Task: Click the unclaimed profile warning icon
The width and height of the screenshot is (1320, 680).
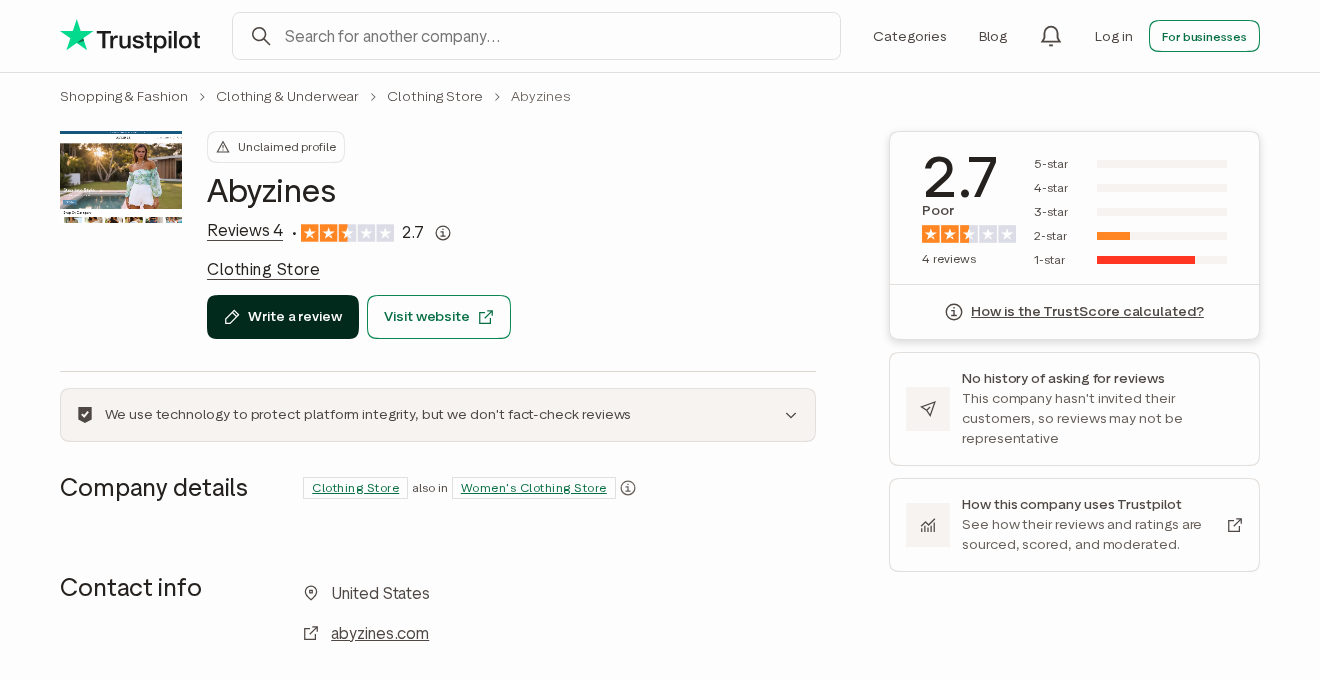Action: click(x=223, y=147)
